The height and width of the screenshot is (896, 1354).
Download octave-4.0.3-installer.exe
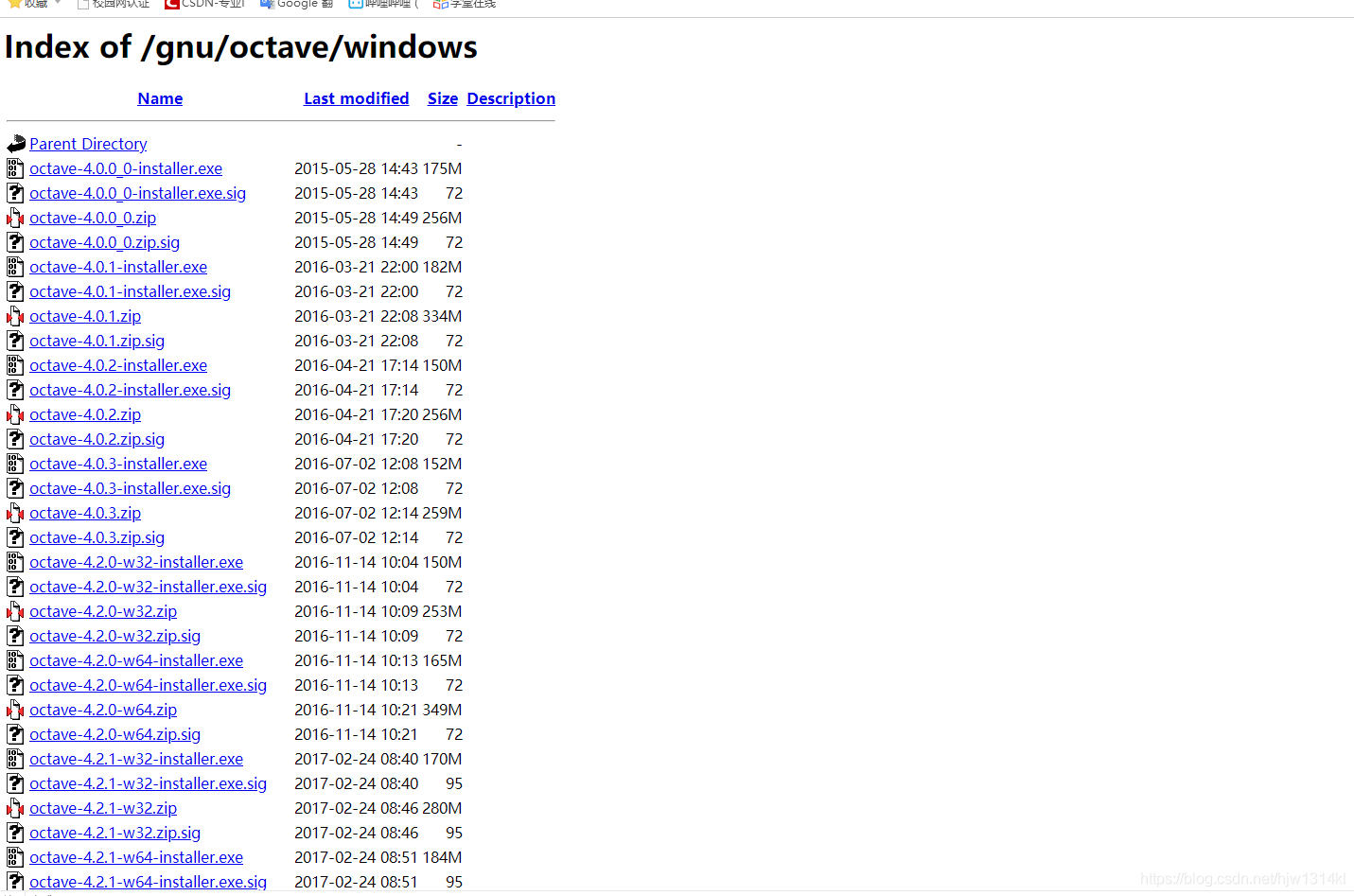pyautogui.click(x=118, y=464)
